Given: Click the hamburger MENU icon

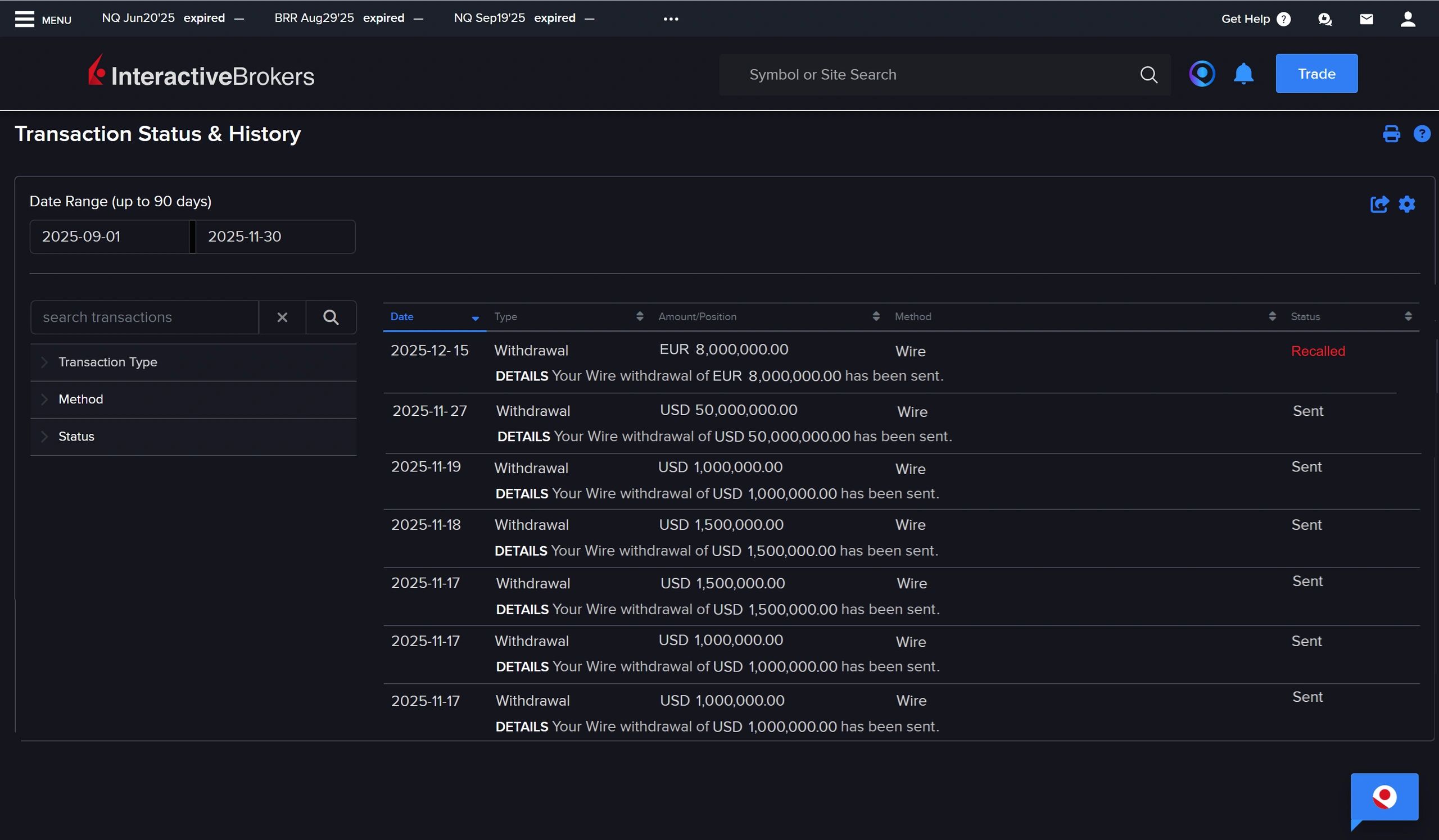Looking at the screenshot, I should pyautogui.click(x=25, y=19).
